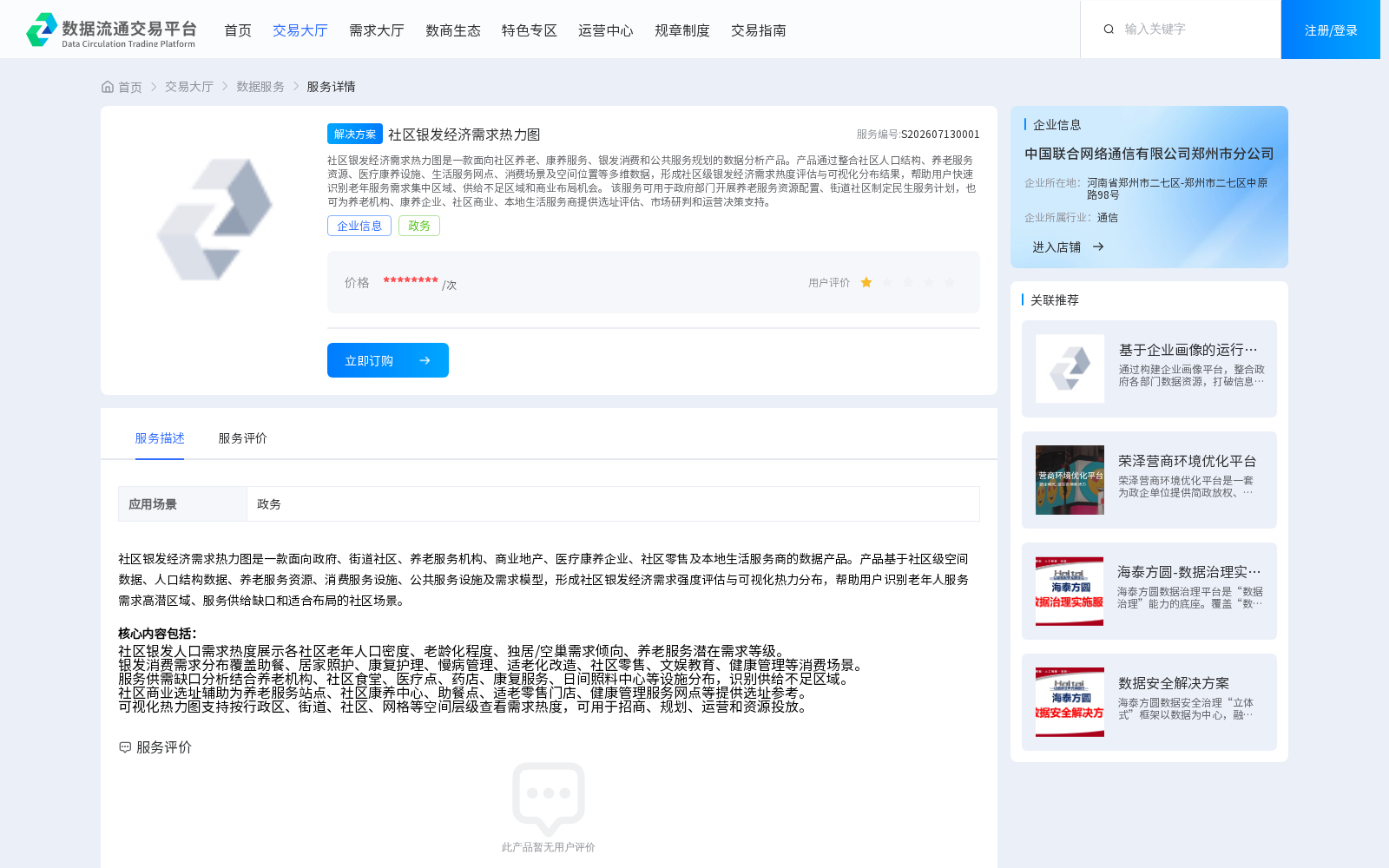The width and height of the screenshot is (1389, 868).
Task: Open 荣泽营商环境优化平台 recommendation
Action: tap(1149, 480)
